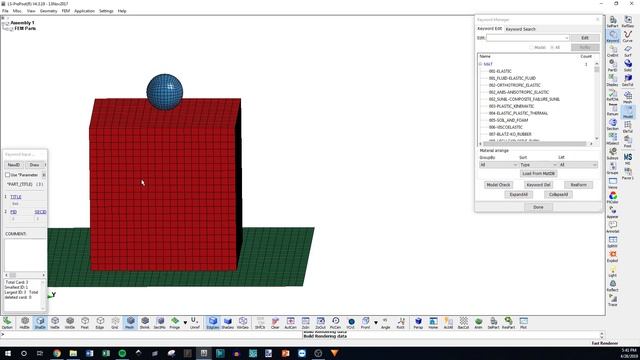
Task: Toggle the Edge display icon
Action: (x=100, y=322)
